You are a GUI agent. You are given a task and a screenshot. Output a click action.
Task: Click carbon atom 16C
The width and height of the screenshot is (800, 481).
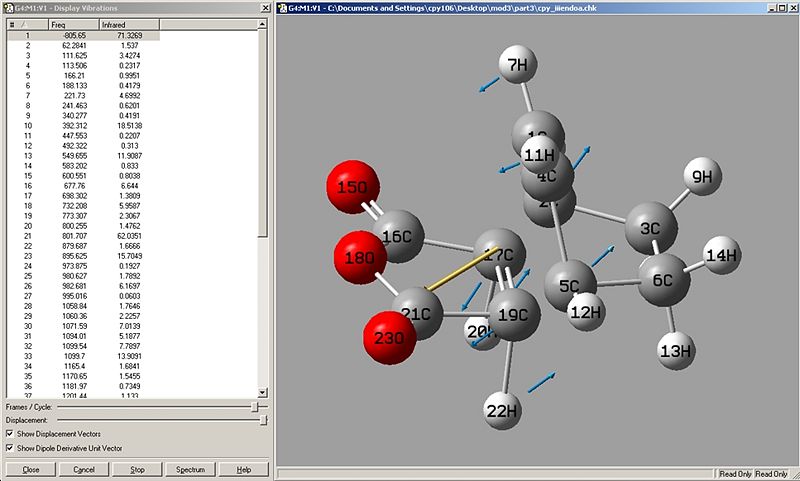point(399,236)
